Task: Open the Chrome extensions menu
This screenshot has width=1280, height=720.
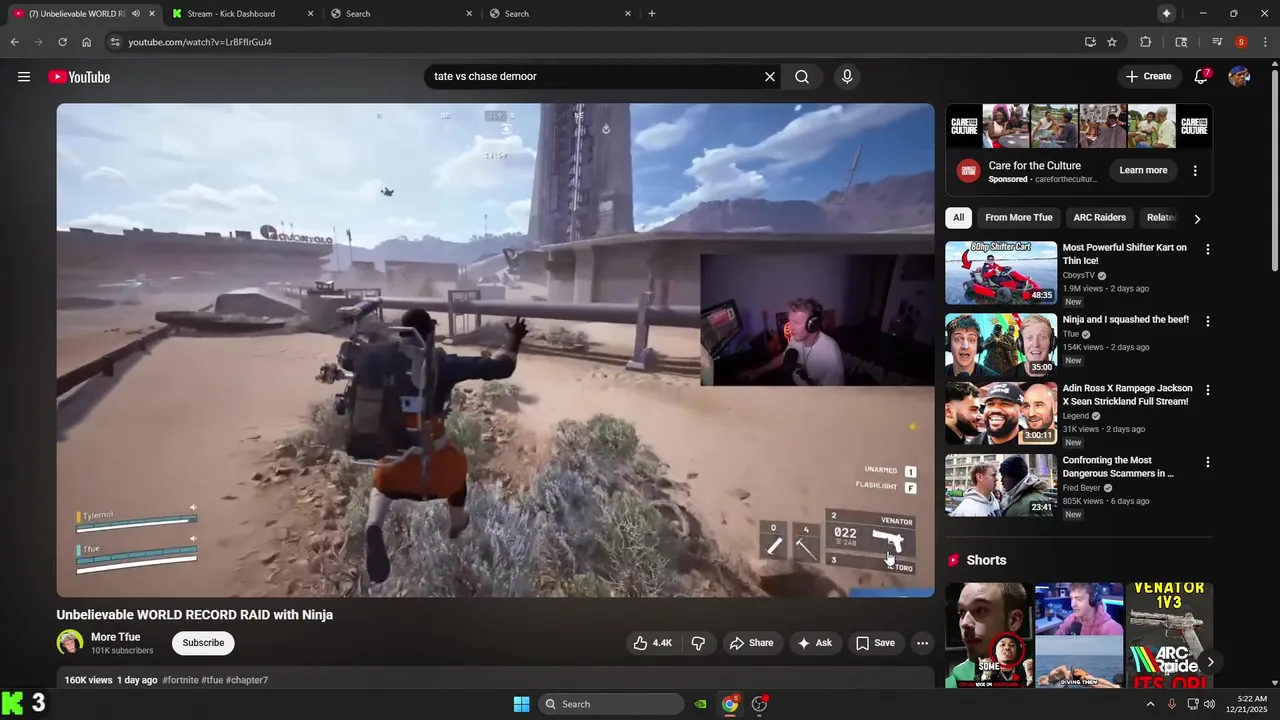Action: click(1146, 42)
